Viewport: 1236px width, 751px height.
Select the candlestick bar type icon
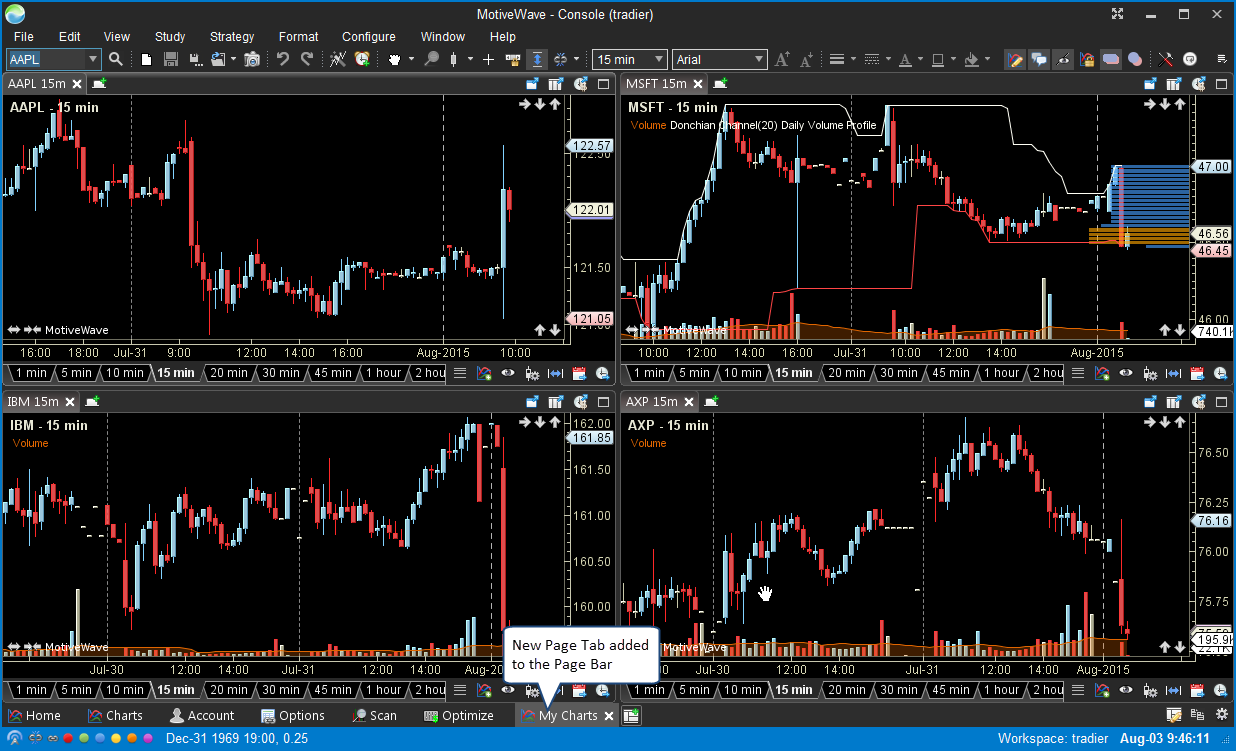pos(453,59)
